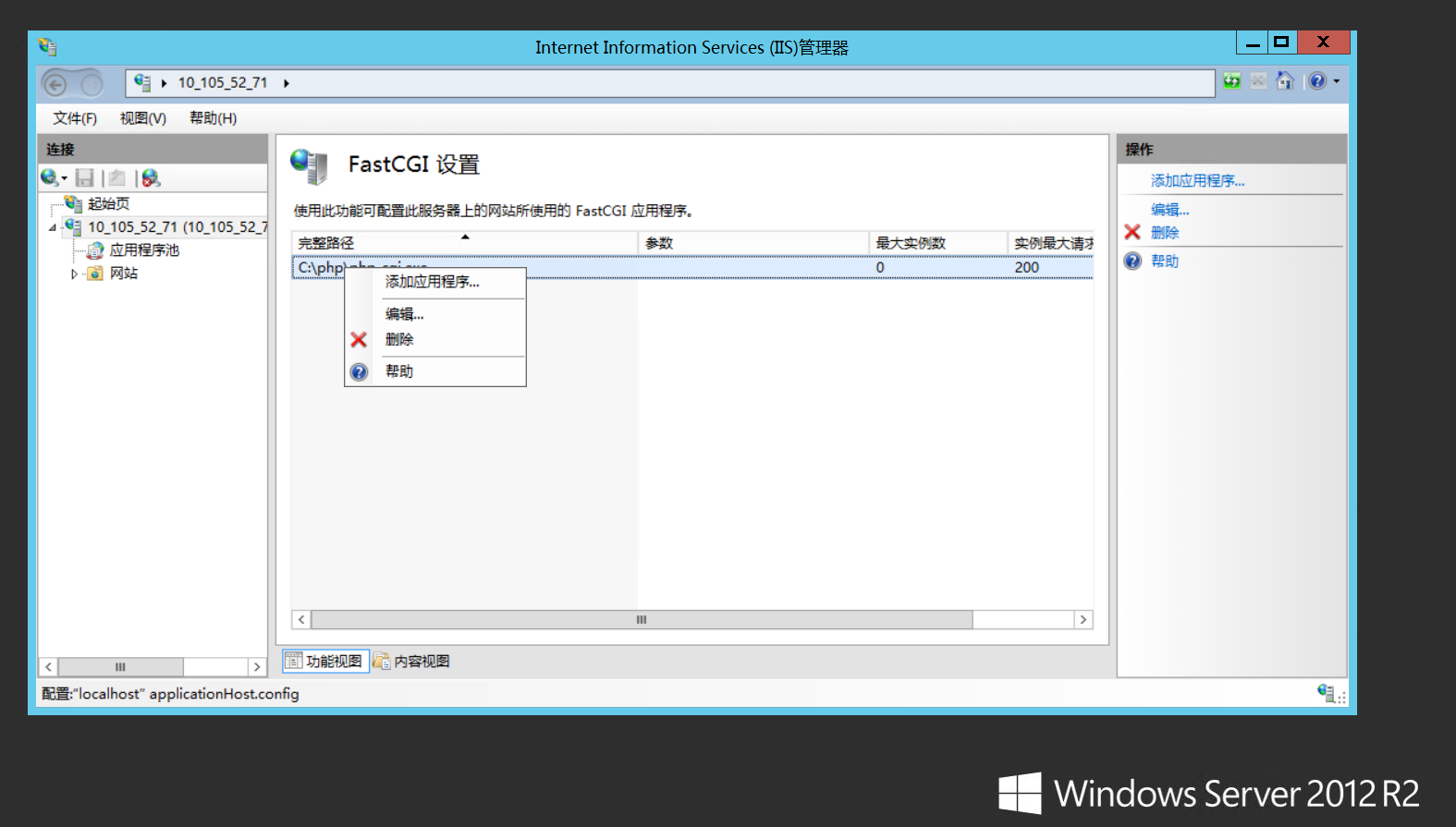Click the blue help icon in the toolbar
The width and height of the screenshot is (1456, 827).
pyautogui.click(x=1317, y=81)
